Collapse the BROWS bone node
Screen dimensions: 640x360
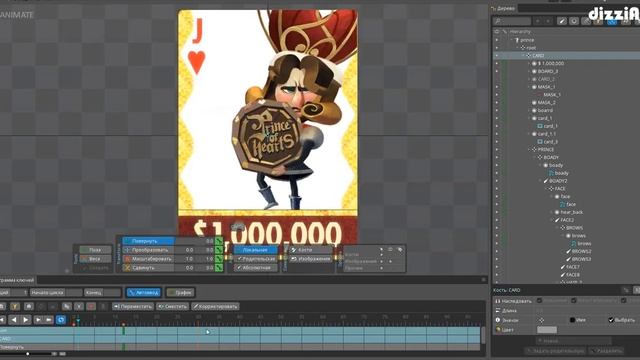click(558, 228)
